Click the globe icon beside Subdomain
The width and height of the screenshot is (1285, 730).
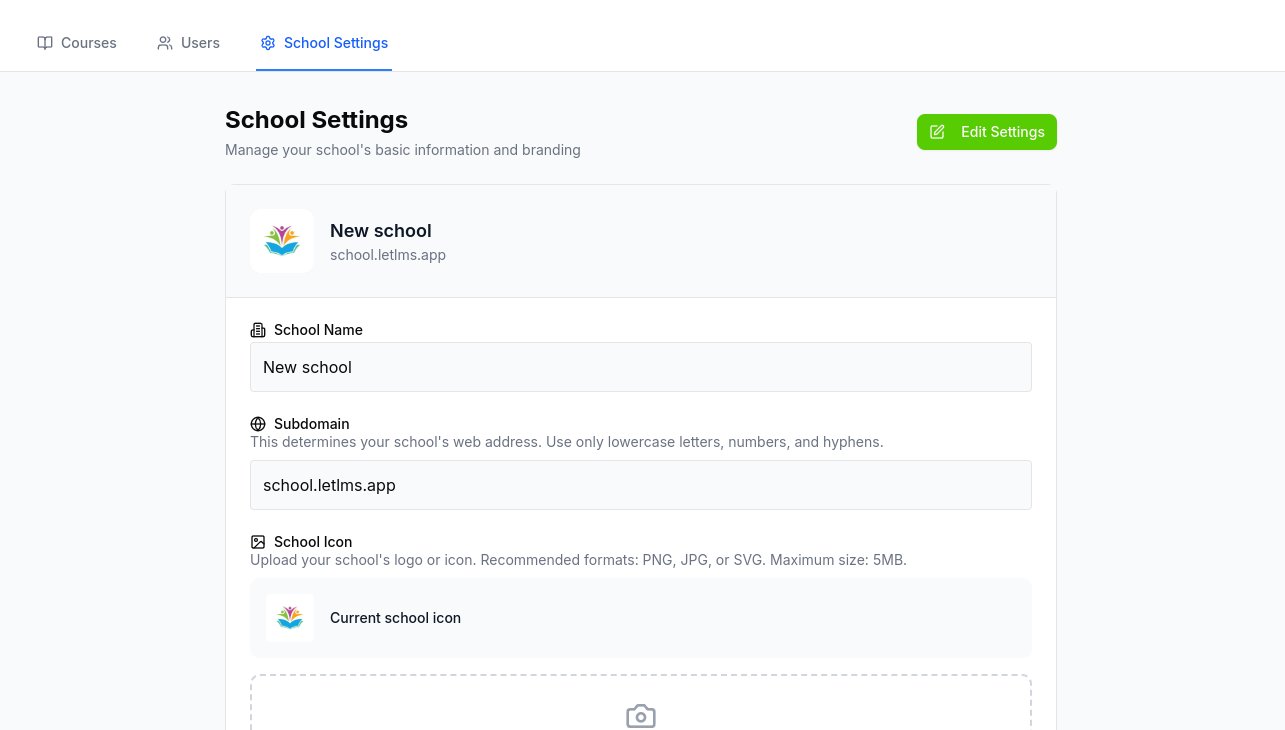258,424
